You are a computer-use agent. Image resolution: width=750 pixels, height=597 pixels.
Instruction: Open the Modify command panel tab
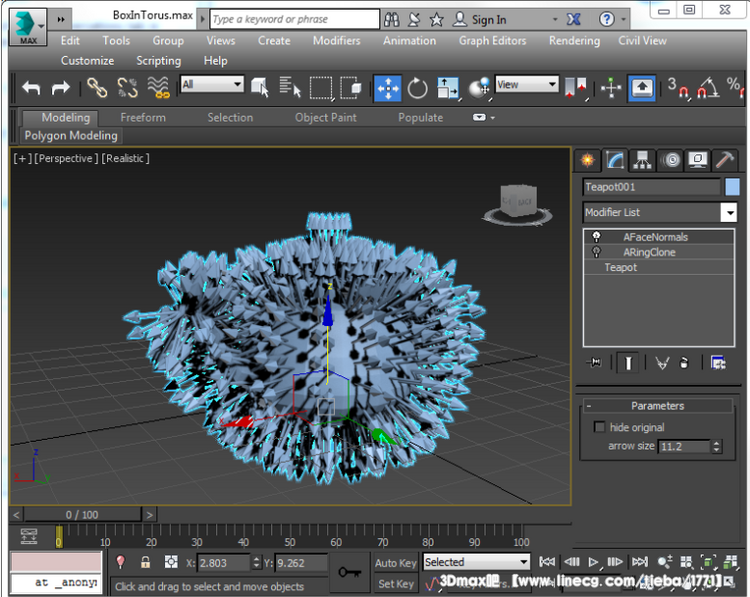tap(615, 160)
